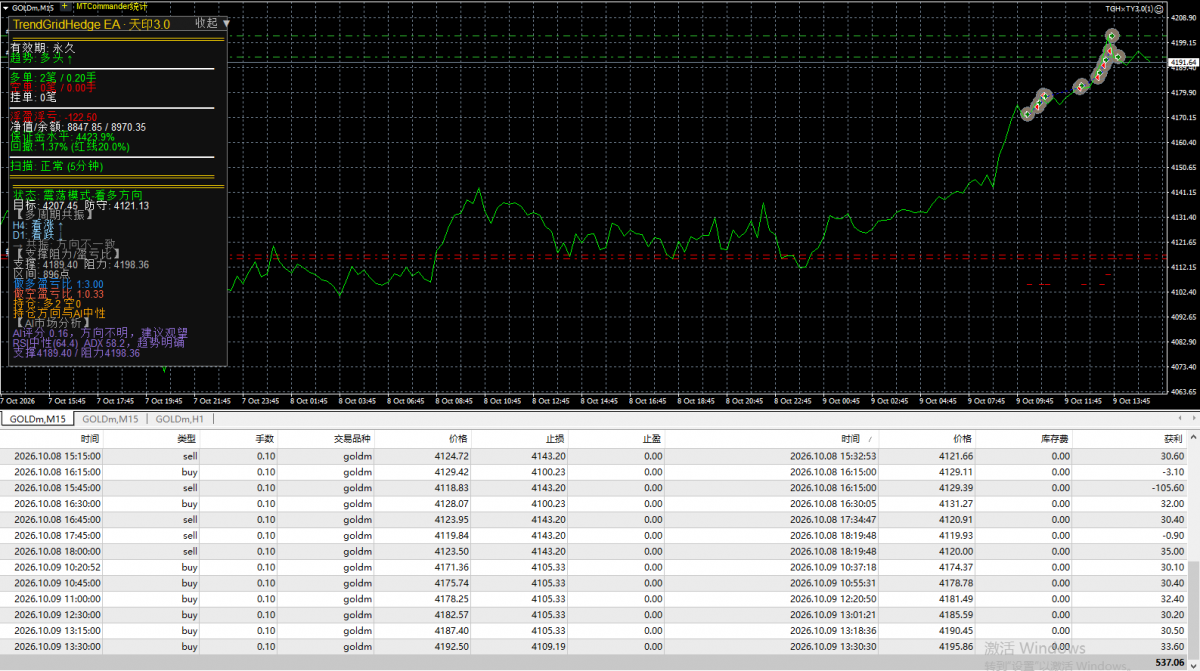1200x671 pixels.
Task: Click the H4: 看涨 trend line
Action: [x=38, y=226]
